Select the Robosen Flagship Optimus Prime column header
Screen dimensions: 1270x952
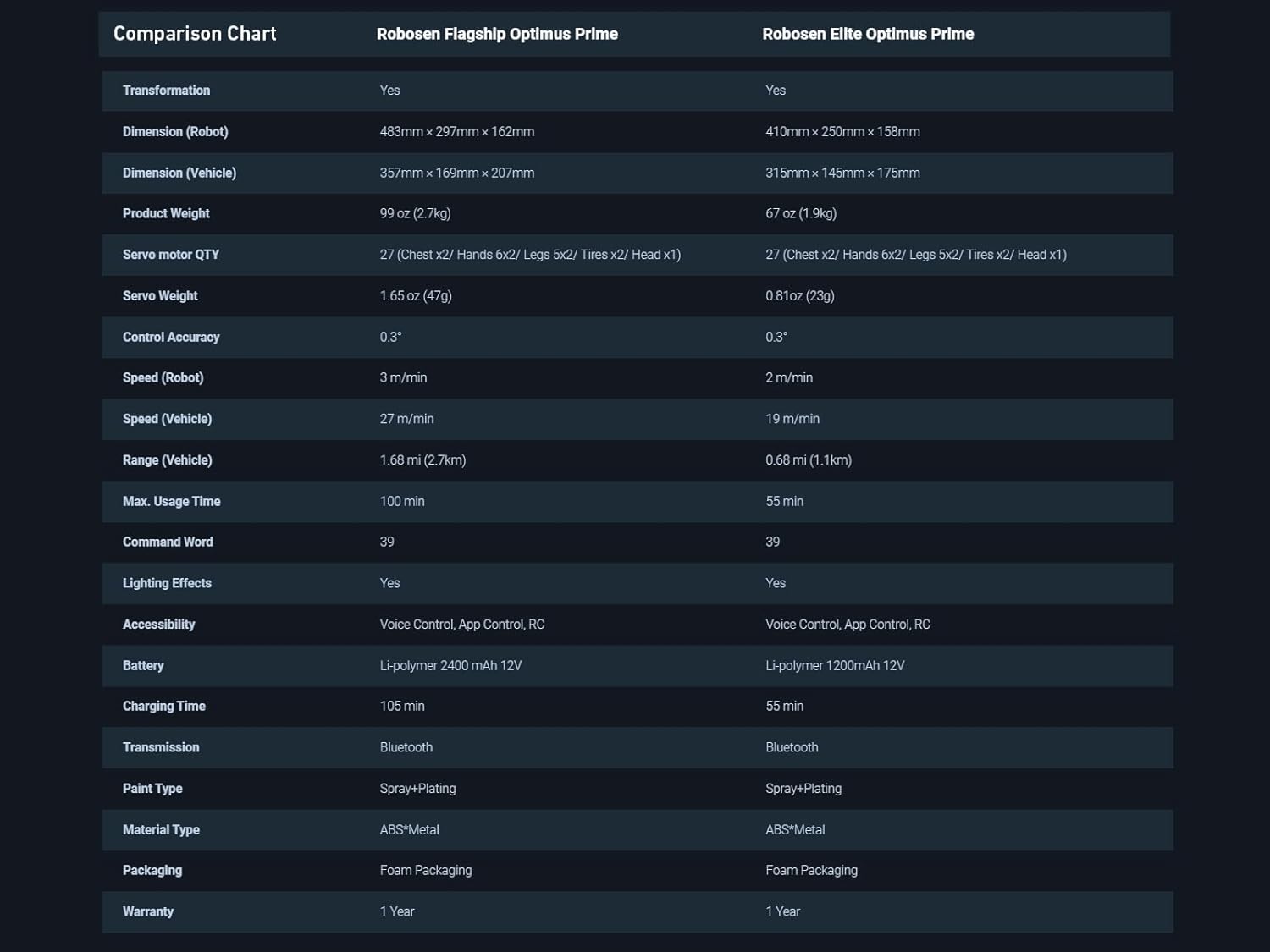coord(497,34)
